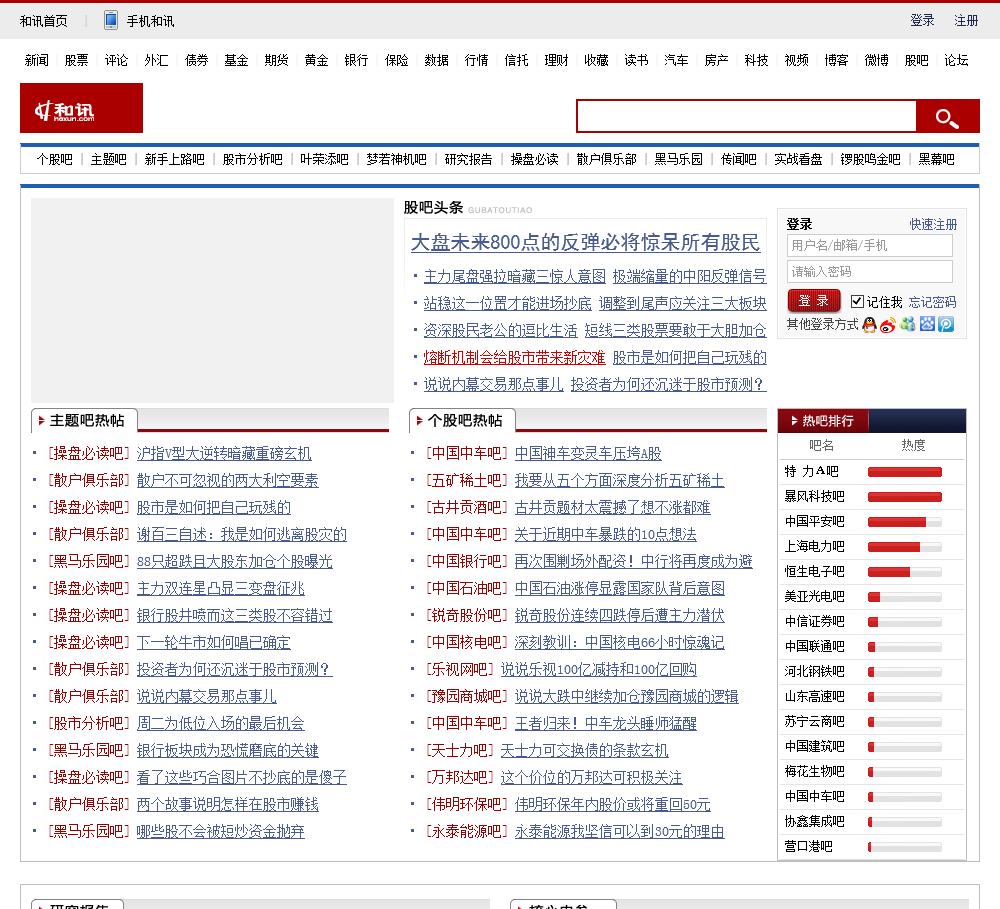Open the 黄金 top navigation item
1000x909 pixels.
pos(316,60)
